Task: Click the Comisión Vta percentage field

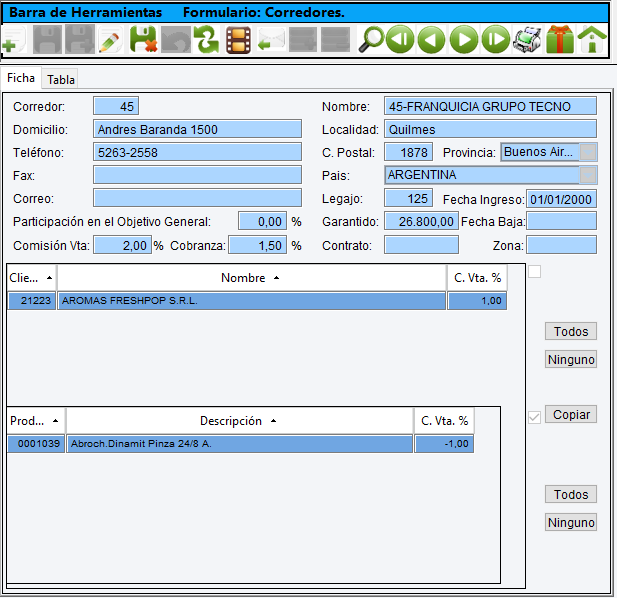Action: (122, 245)
